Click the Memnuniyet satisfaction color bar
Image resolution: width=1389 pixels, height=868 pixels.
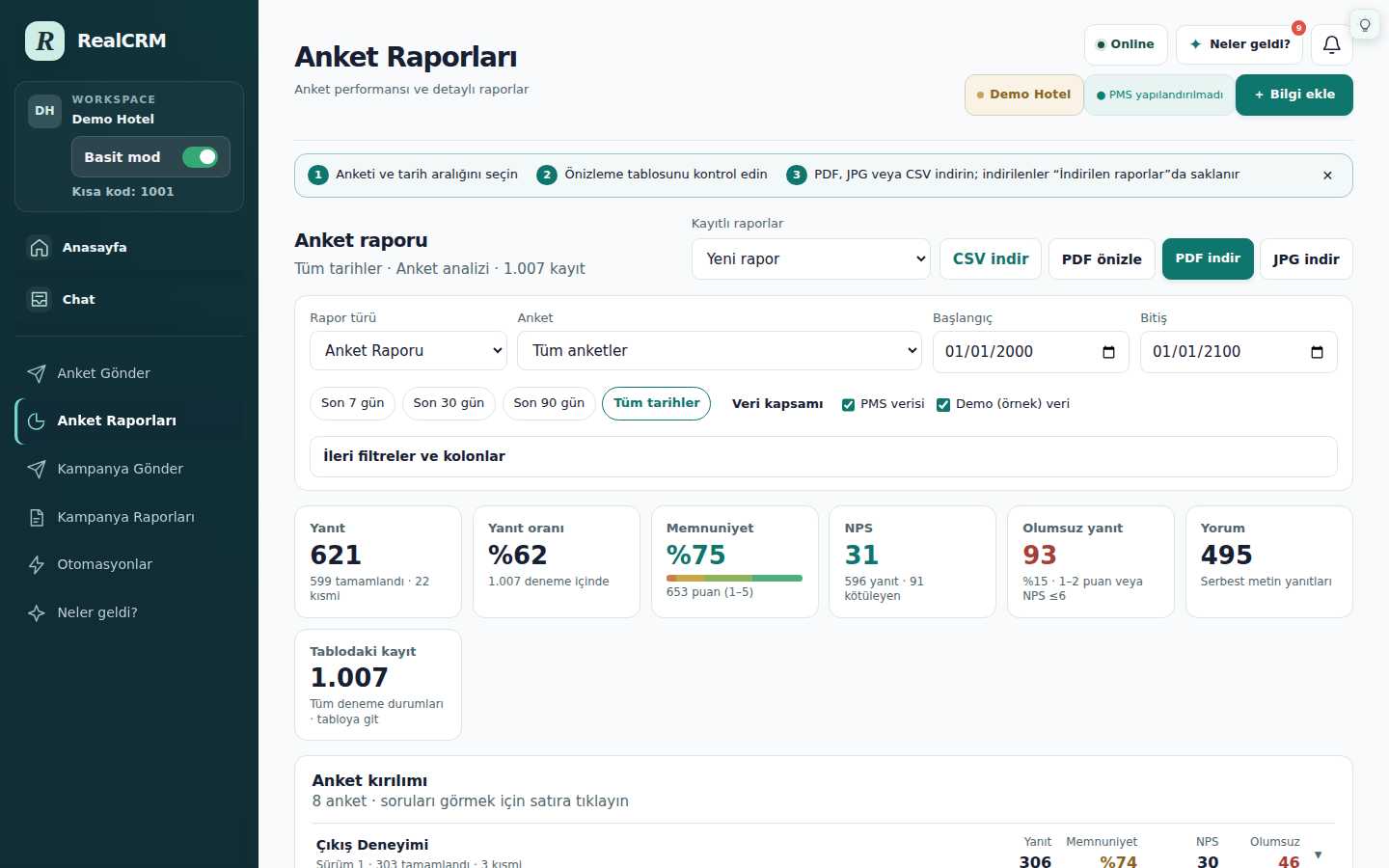click(734, 579)
